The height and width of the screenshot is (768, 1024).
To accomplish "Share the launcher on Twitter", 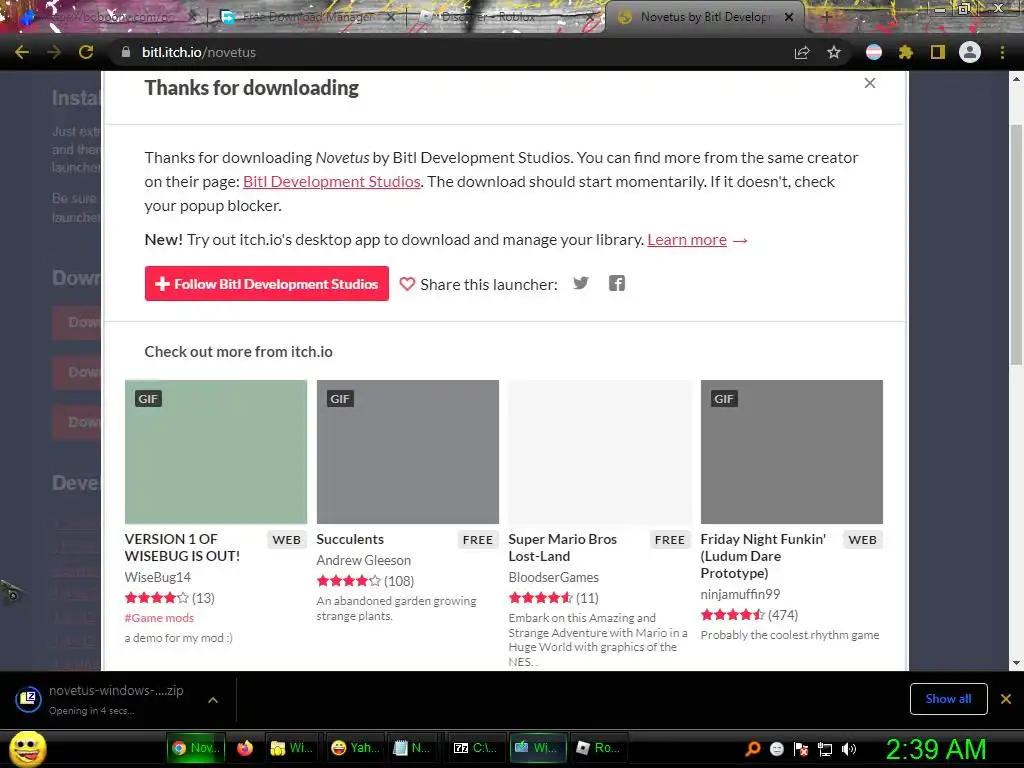I will coord(581,283).
